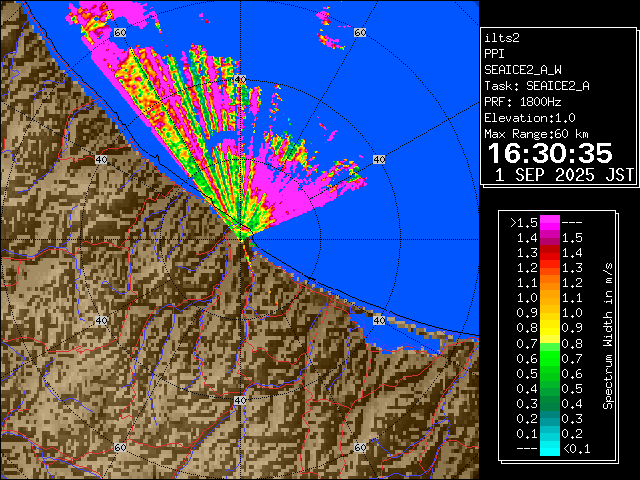This screenshot has width=640, height=480.
Task: Select the red 1.3 legend color band
Action: tap(549, 252)
